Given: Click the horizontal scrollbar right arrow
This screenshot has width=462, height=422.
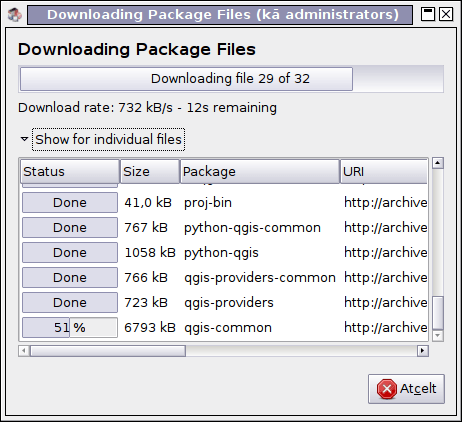Looking at the screenshot, I should tap(423, 351).
